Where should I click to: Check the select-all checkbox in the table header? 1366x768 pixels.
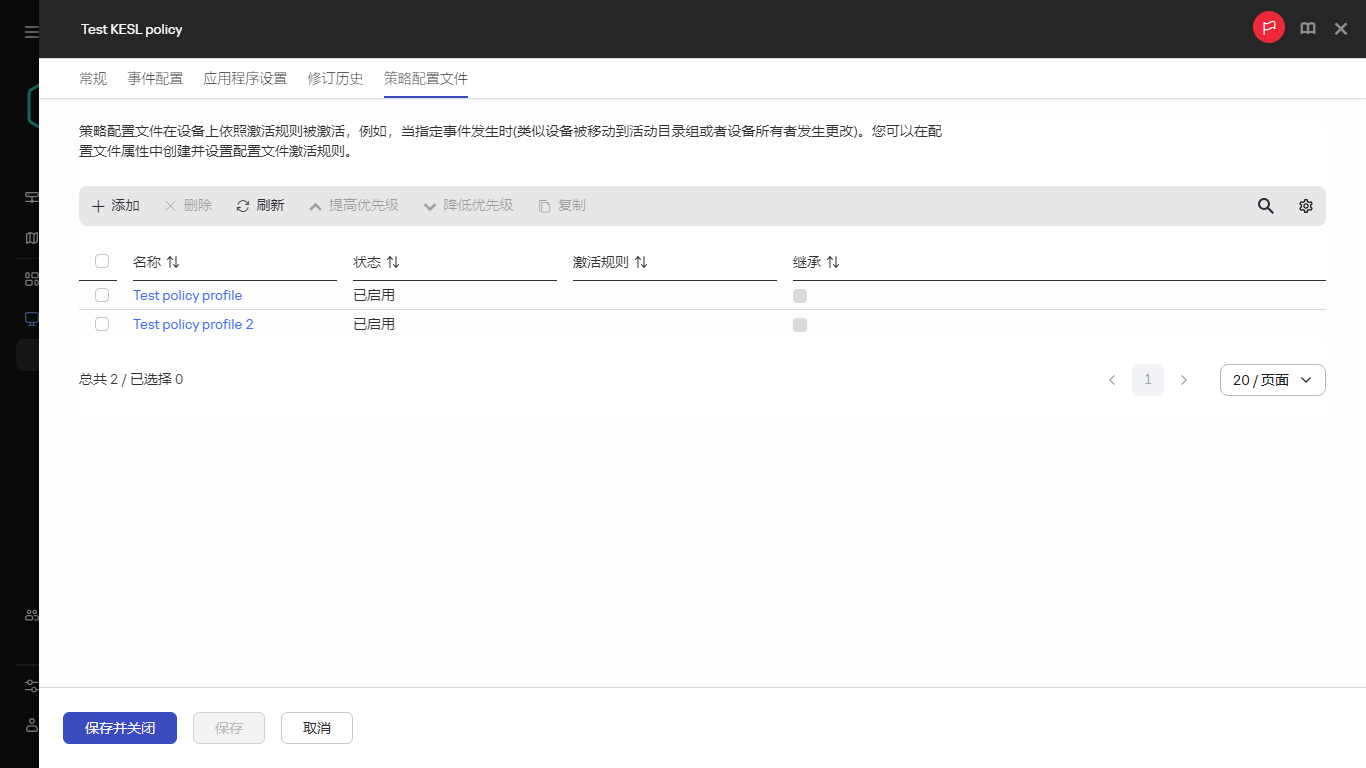(x=101, y=260)
